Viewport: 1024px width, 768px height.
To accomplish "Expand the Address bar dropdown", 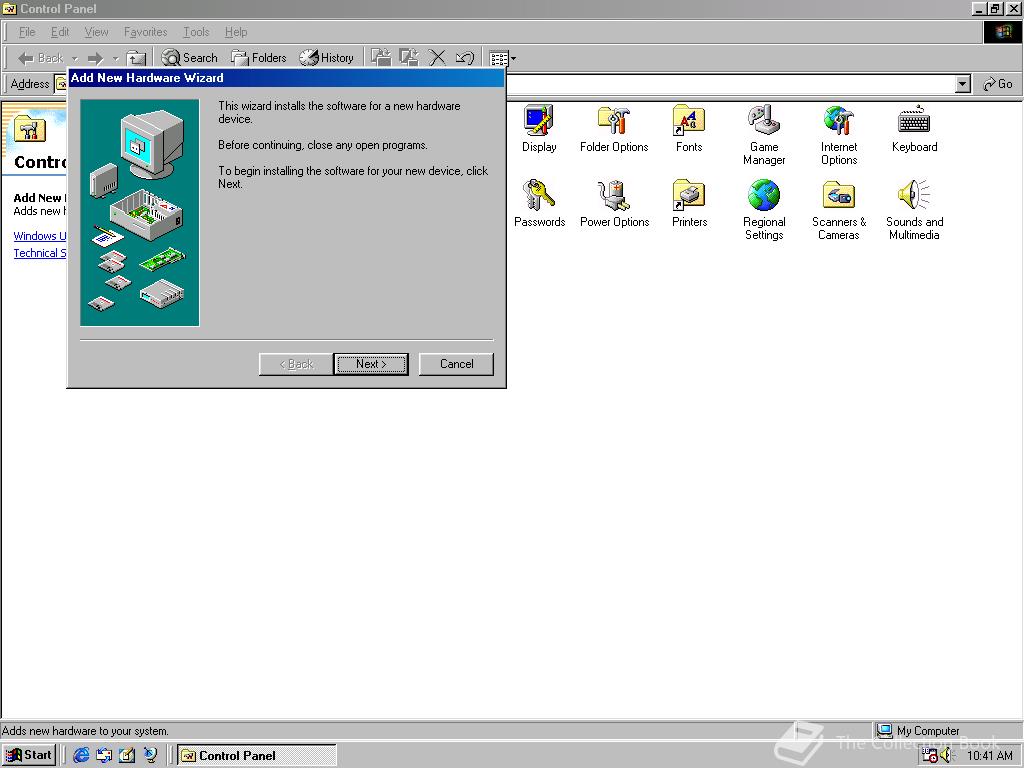I will pyautogui.click(x=962, y=84).
